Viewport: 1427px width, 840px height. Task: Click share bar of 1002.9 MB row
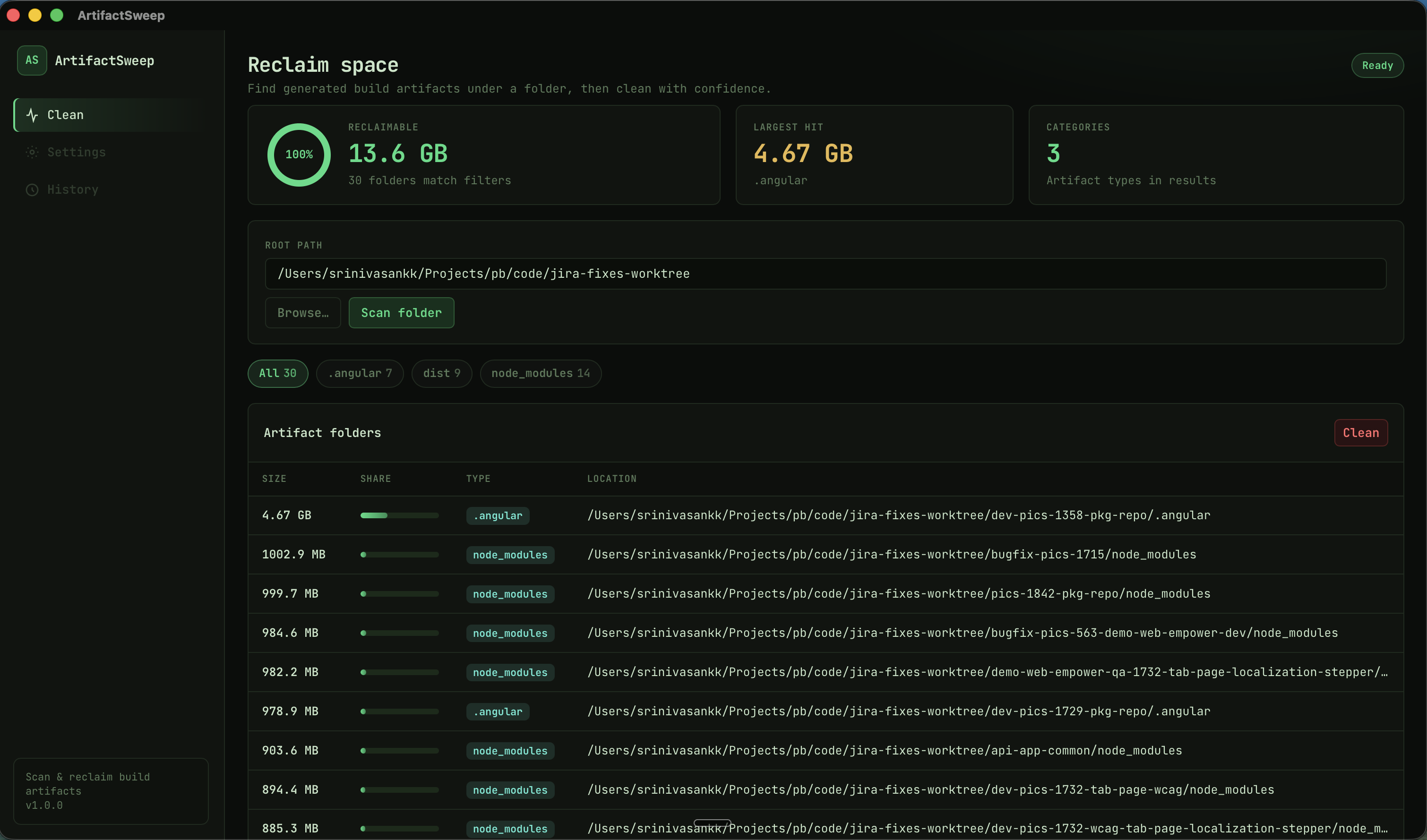point(400,555)
